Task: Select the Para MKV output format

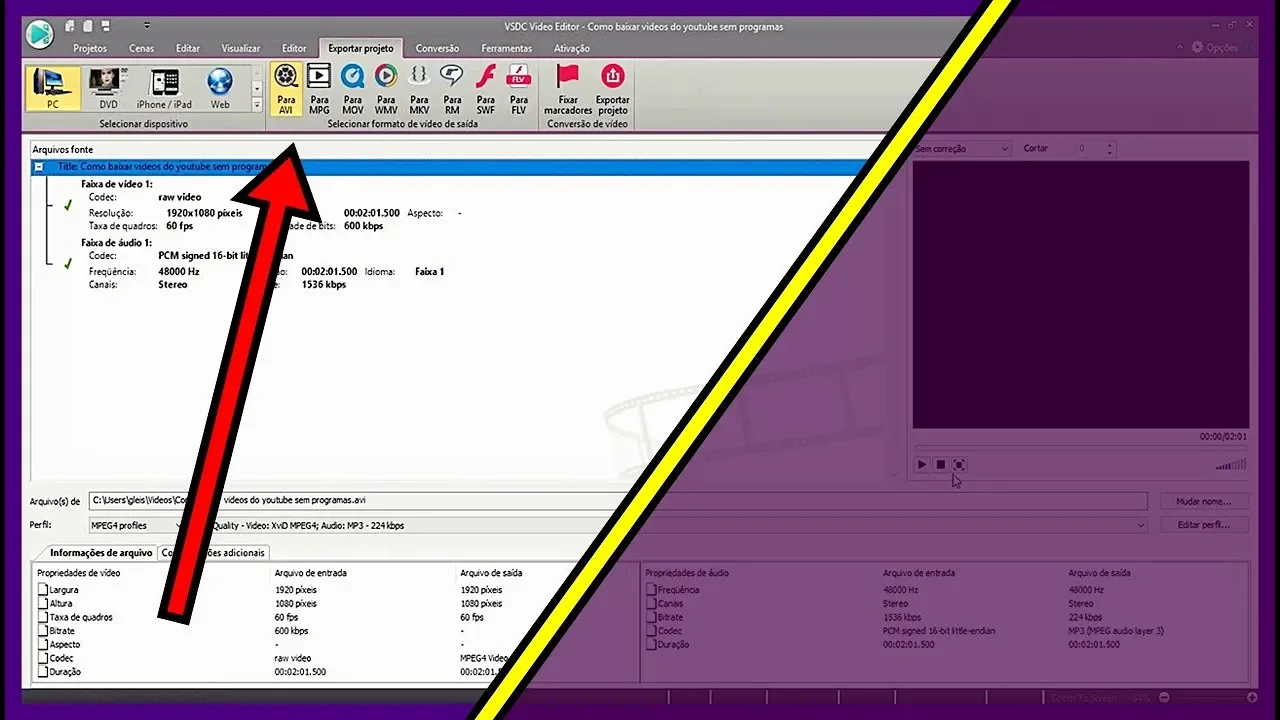Action: click(x=419, y=89)
